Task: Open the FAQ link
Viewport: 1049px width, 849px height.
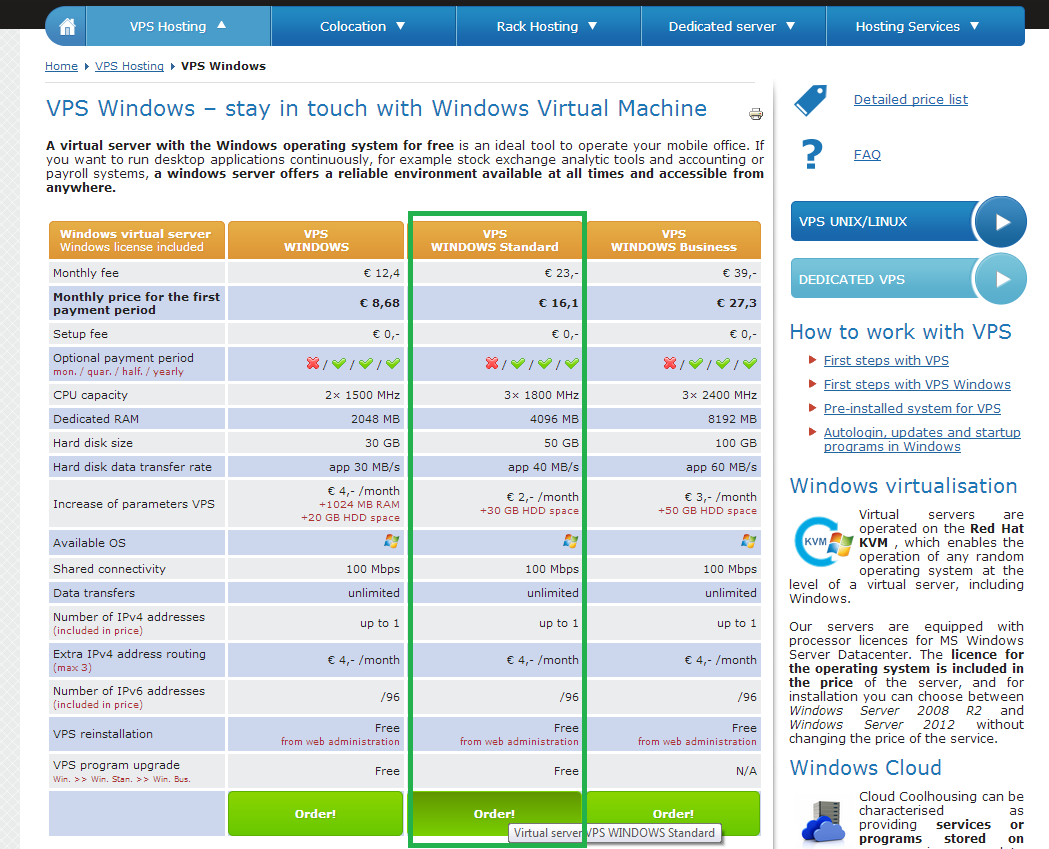Action: pos(867,155)
